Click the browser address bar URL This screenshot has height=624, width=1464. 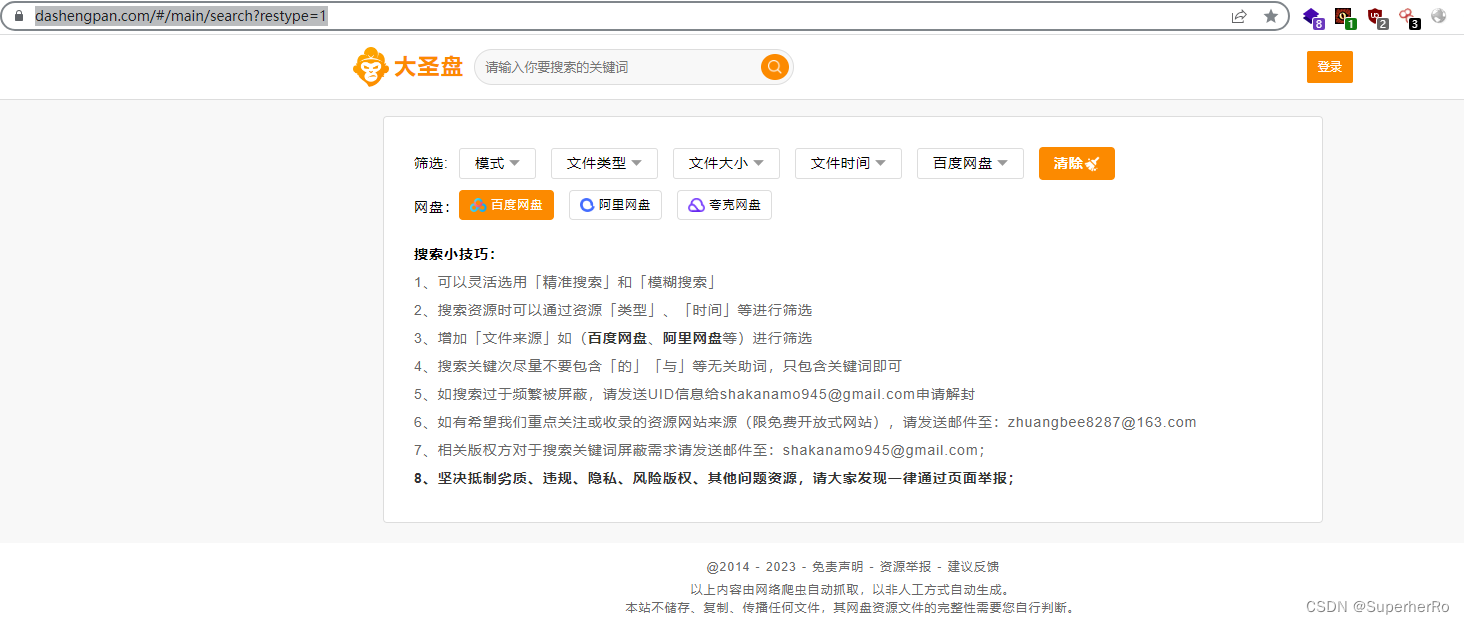pyautogui.click(x=181, y=16)
